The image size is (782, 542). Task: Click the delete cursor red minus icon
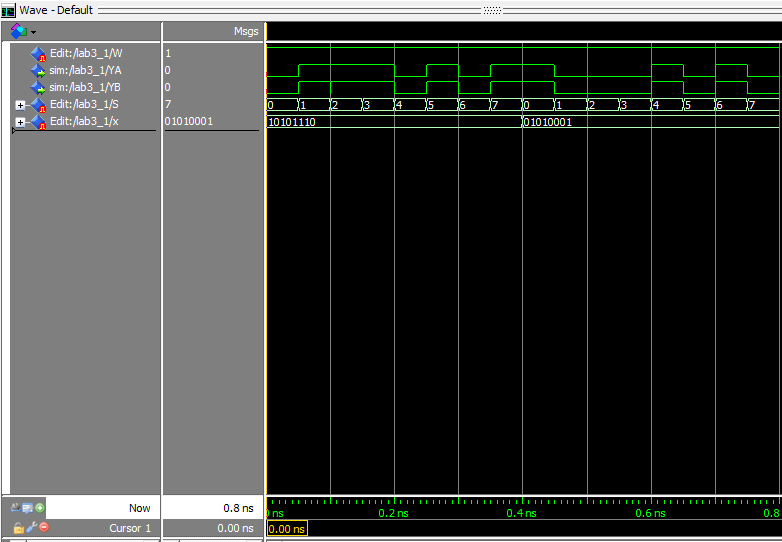[43, 527]
